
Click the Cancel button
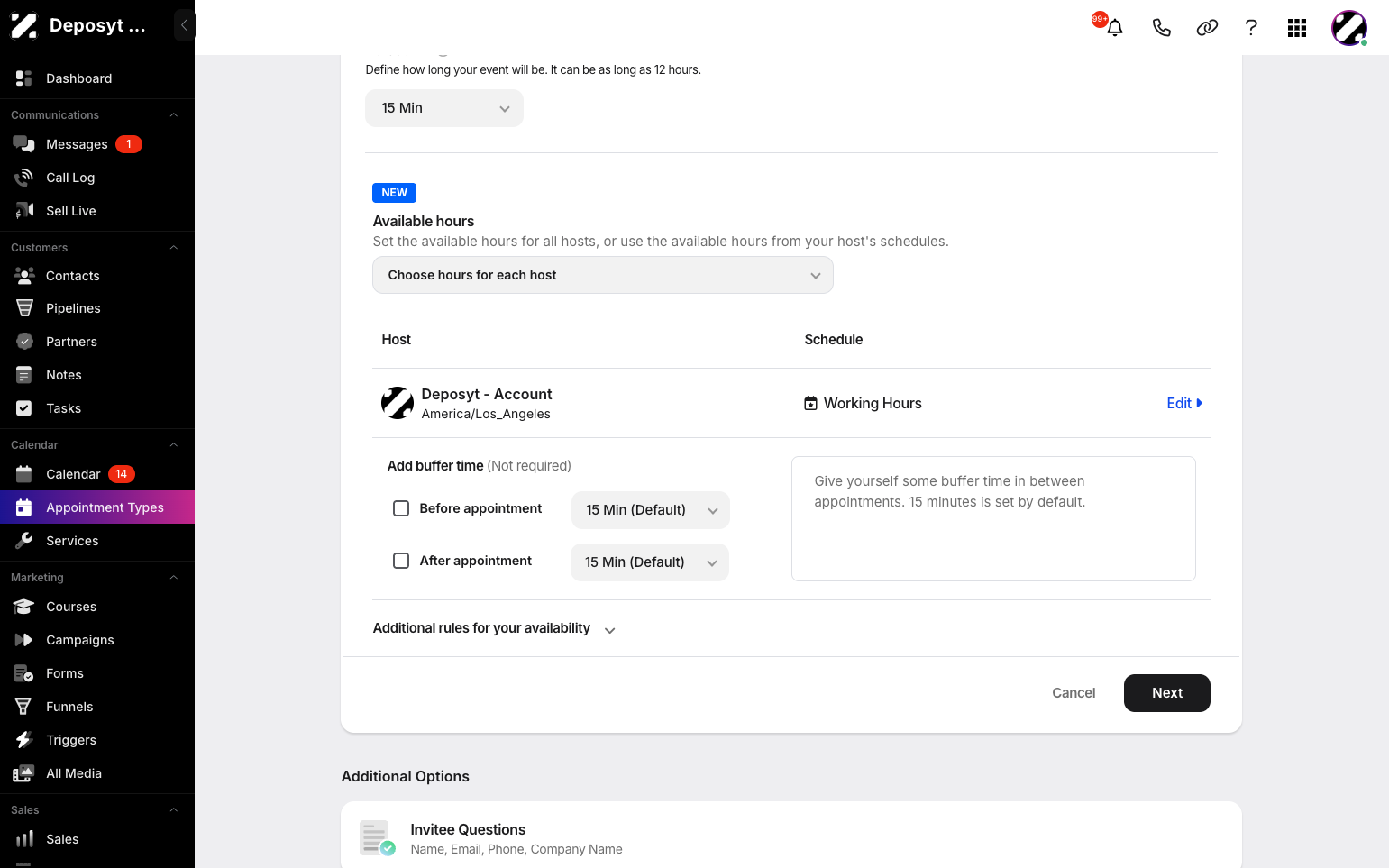(x=1074, y=693)
